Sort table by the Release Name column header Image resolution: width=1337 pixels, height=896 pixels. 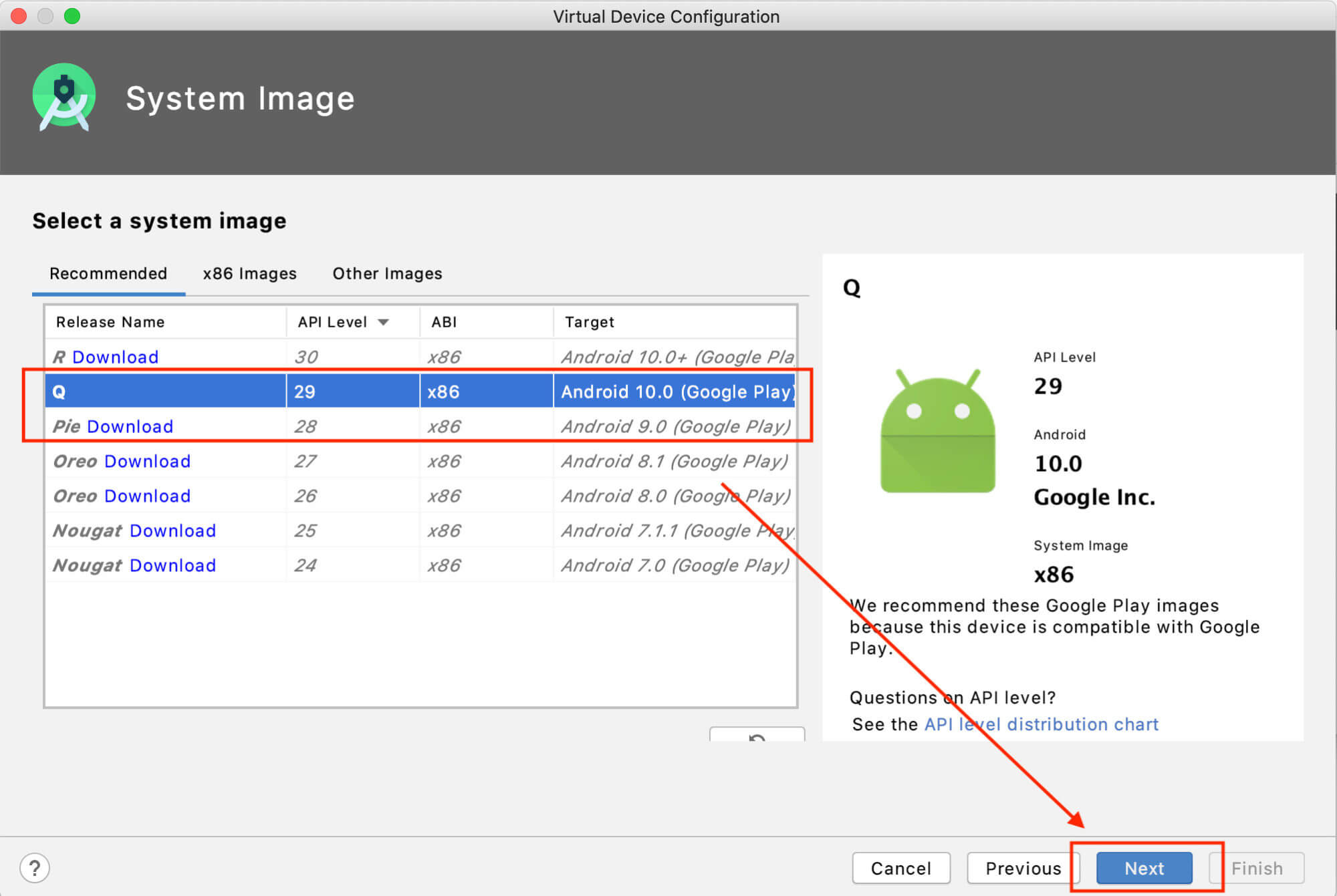point(109,321)
